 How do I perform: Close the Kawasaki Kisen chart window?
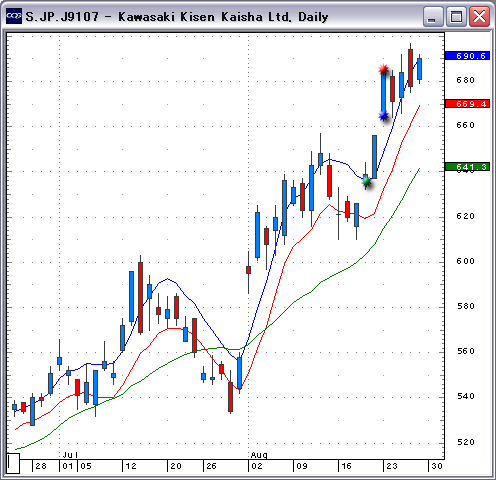[x=479, y=16]
